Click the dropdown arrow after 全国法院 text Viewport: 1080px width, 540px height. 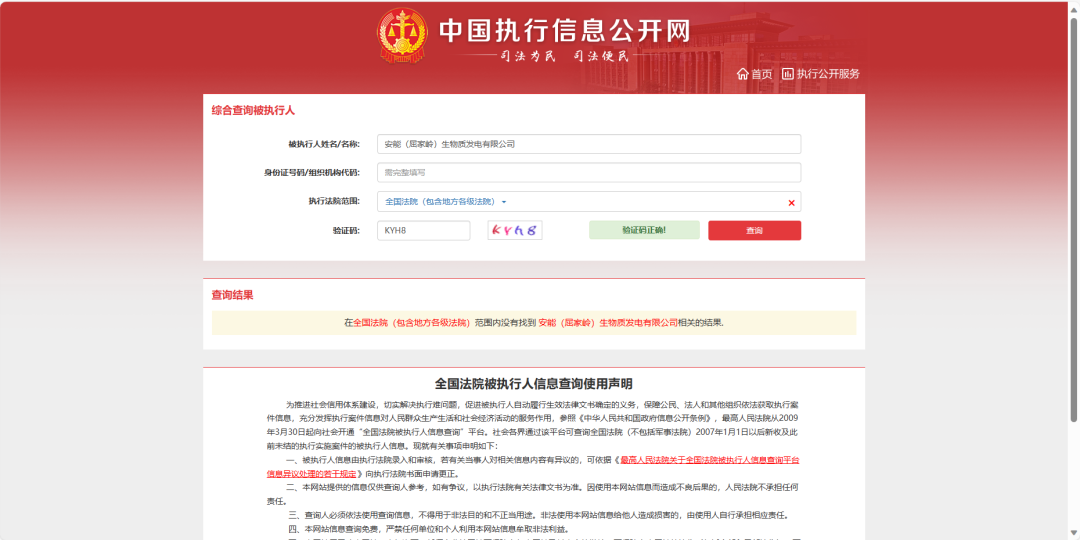[504, 203]
